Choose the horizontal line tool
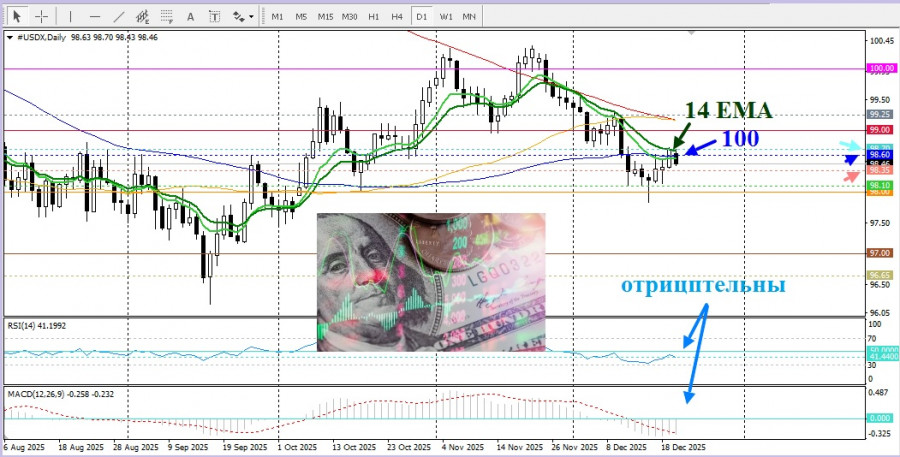The height and width of the screenshot is (457, 900). (93, 17)
